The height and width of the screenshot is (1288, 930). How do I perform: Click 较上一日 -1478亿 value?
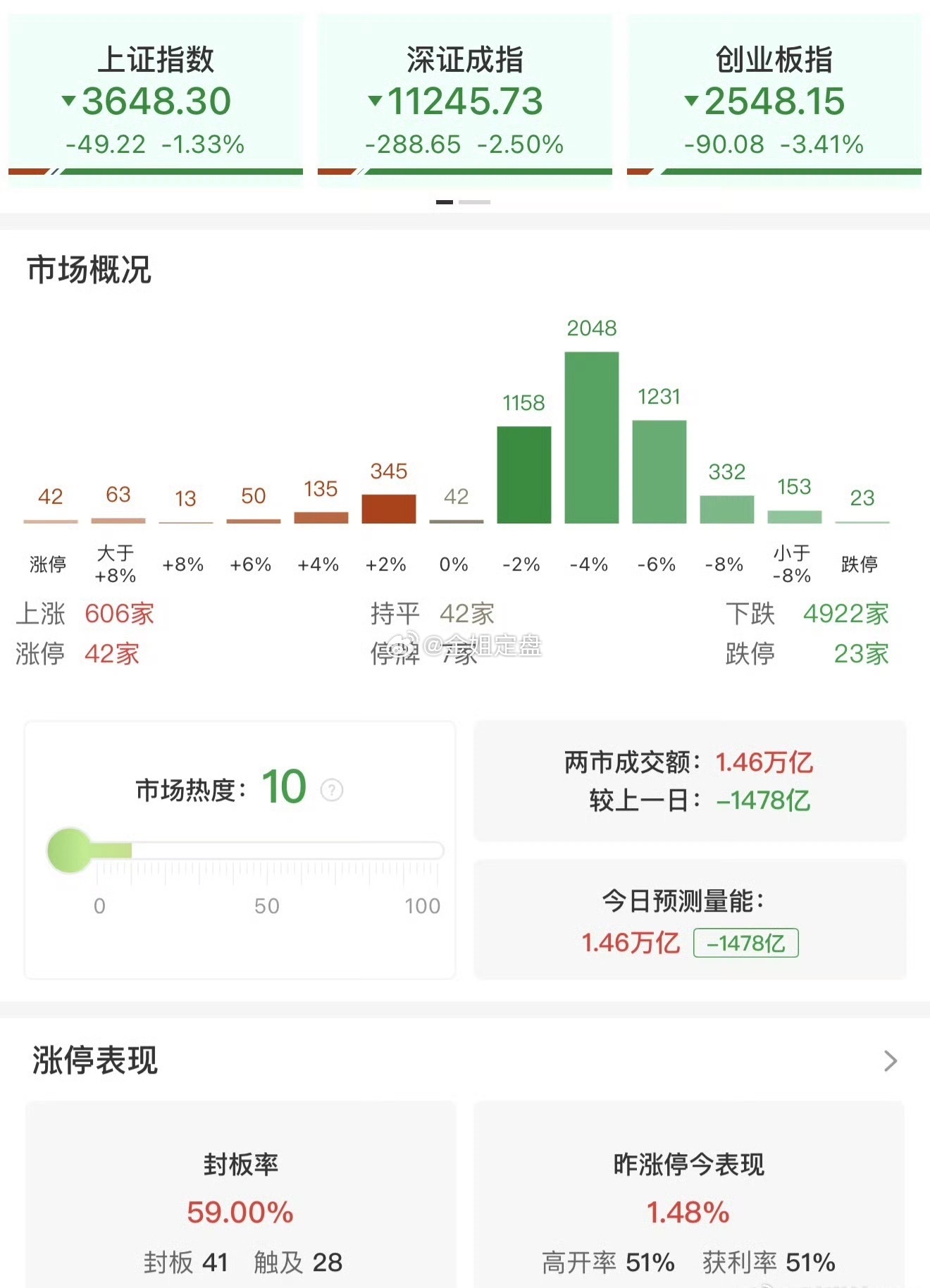click(x=764, y=801)
